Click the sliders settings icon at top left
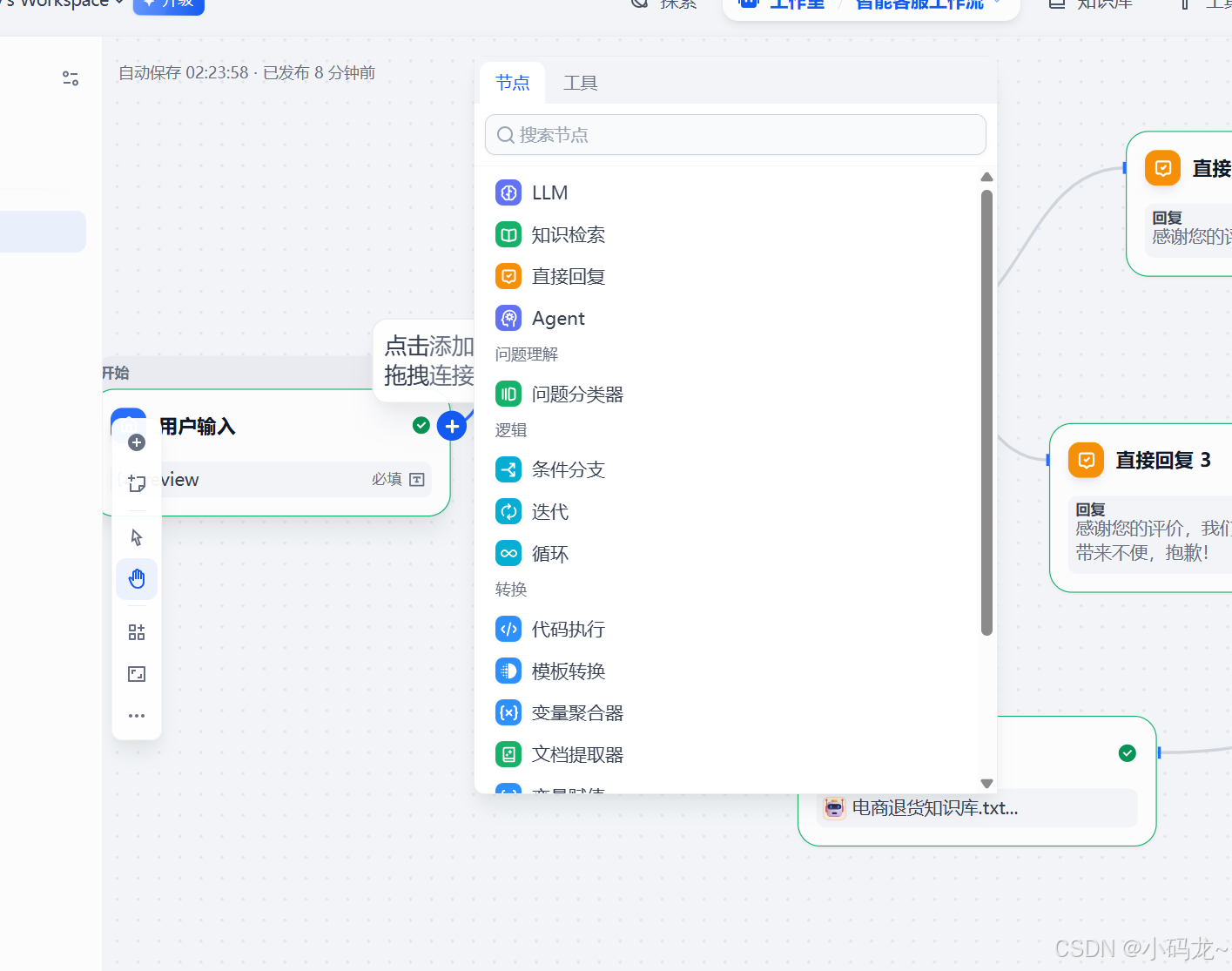This screenshot has width=1232, height=971. coord(71,78)
